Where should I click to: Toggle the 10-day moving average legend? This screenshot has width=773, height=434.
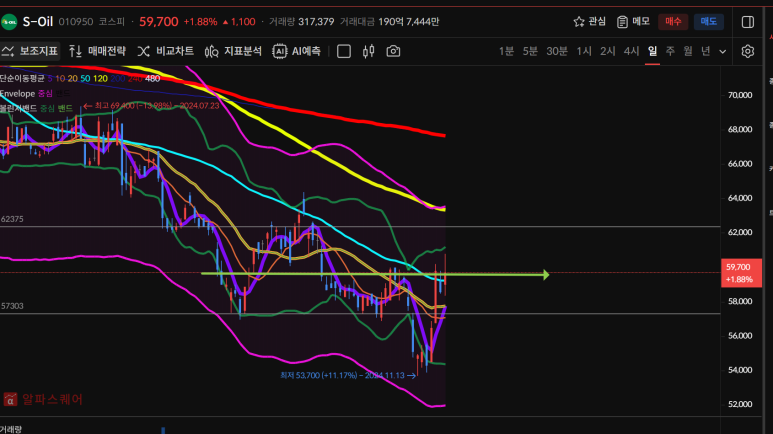pos(60,79)
